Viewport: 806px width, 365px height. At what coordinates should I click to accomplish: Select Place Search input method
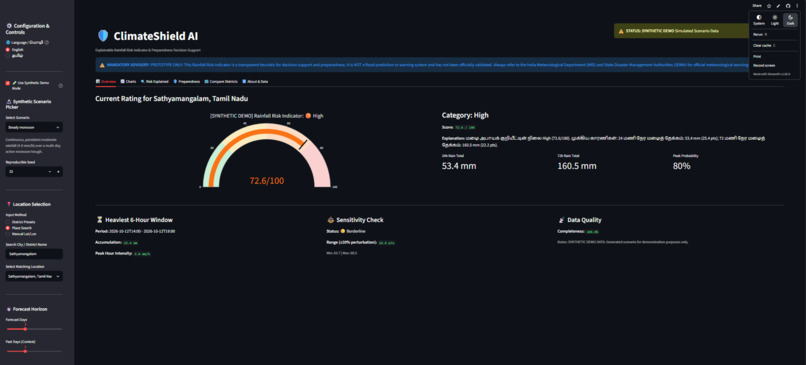coord(8,227)
